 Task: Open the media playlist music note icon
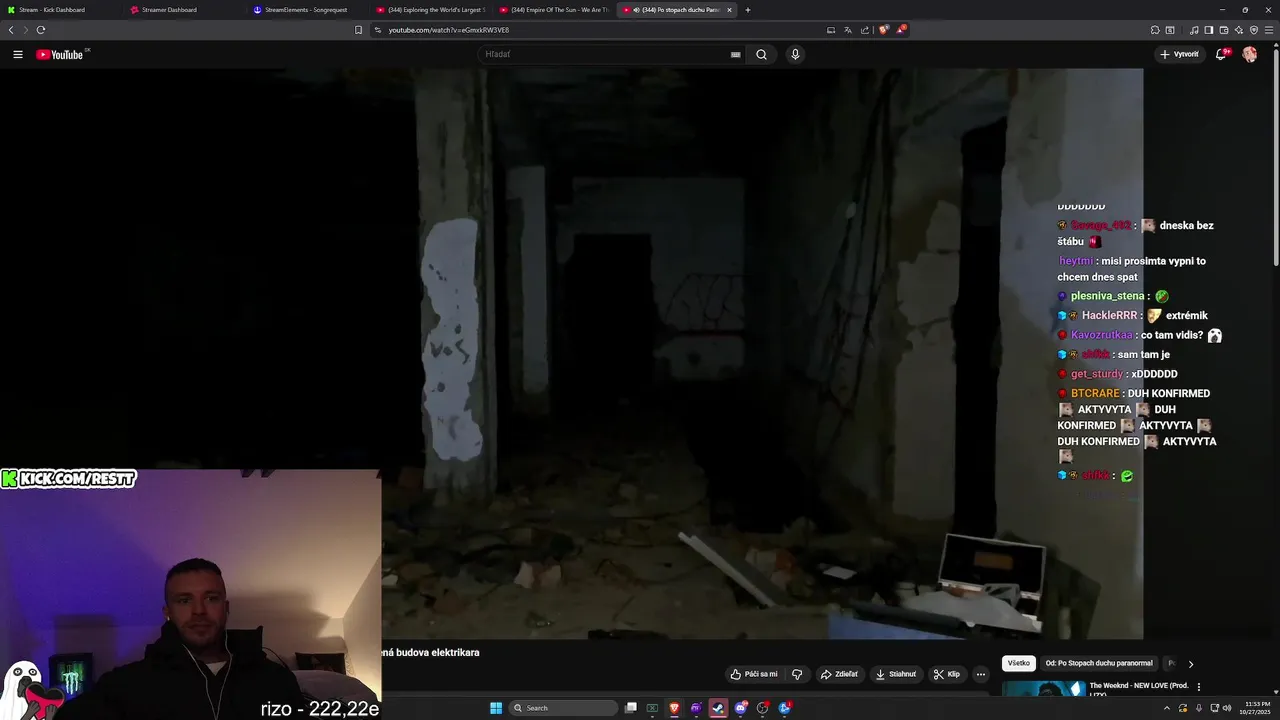click(x=1193, y=30)
